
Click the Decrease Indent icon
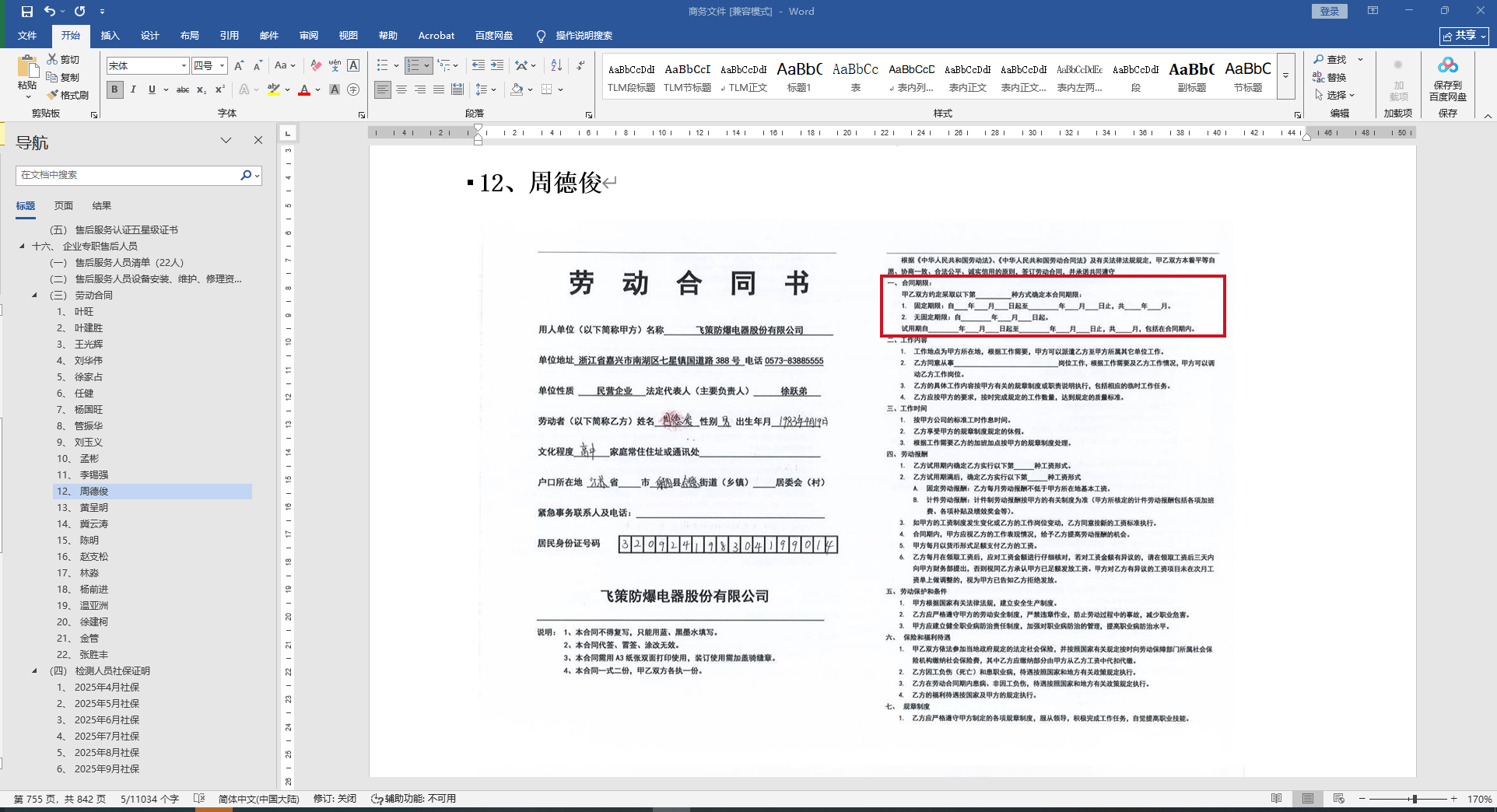pyautogui.click(x=478, y=66)
